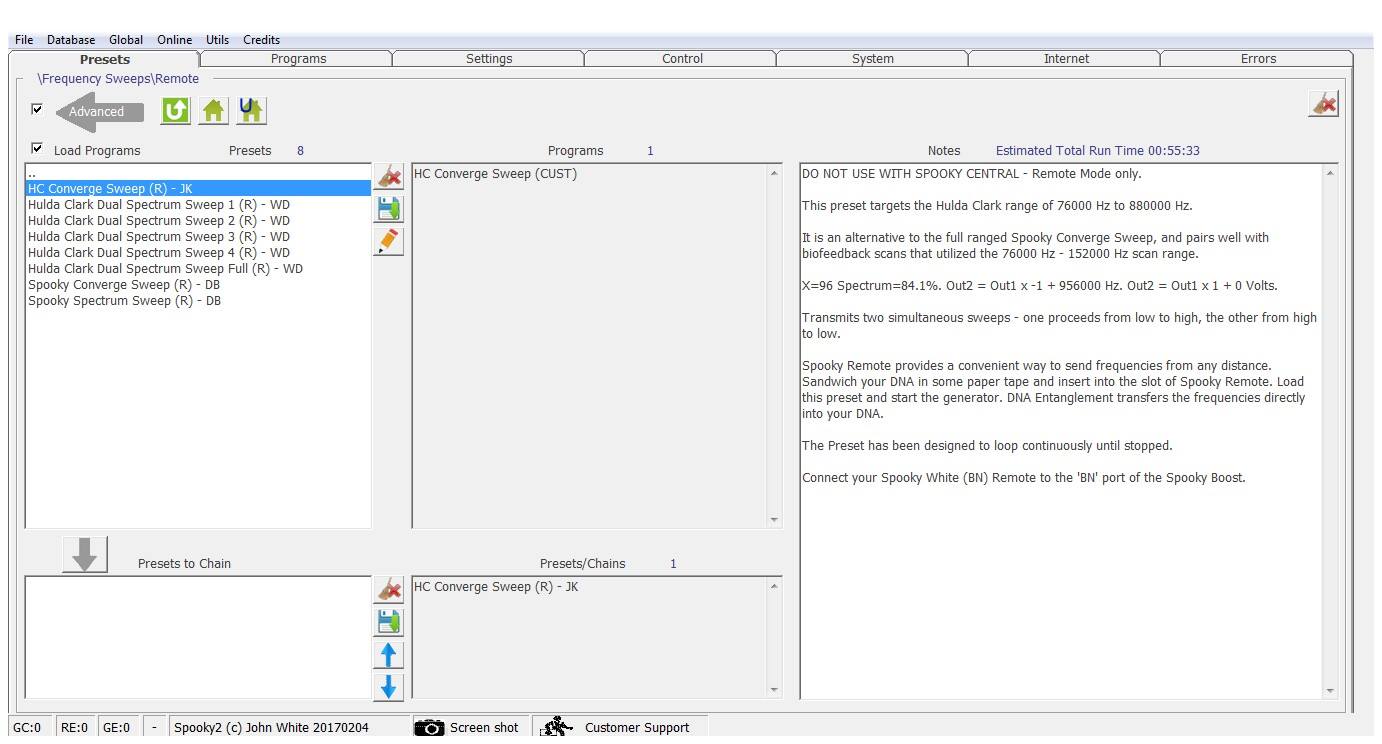The width and height of the screenshot is (1382, 744).
Task: Open the Utils menu
Action: coord(217,40)
